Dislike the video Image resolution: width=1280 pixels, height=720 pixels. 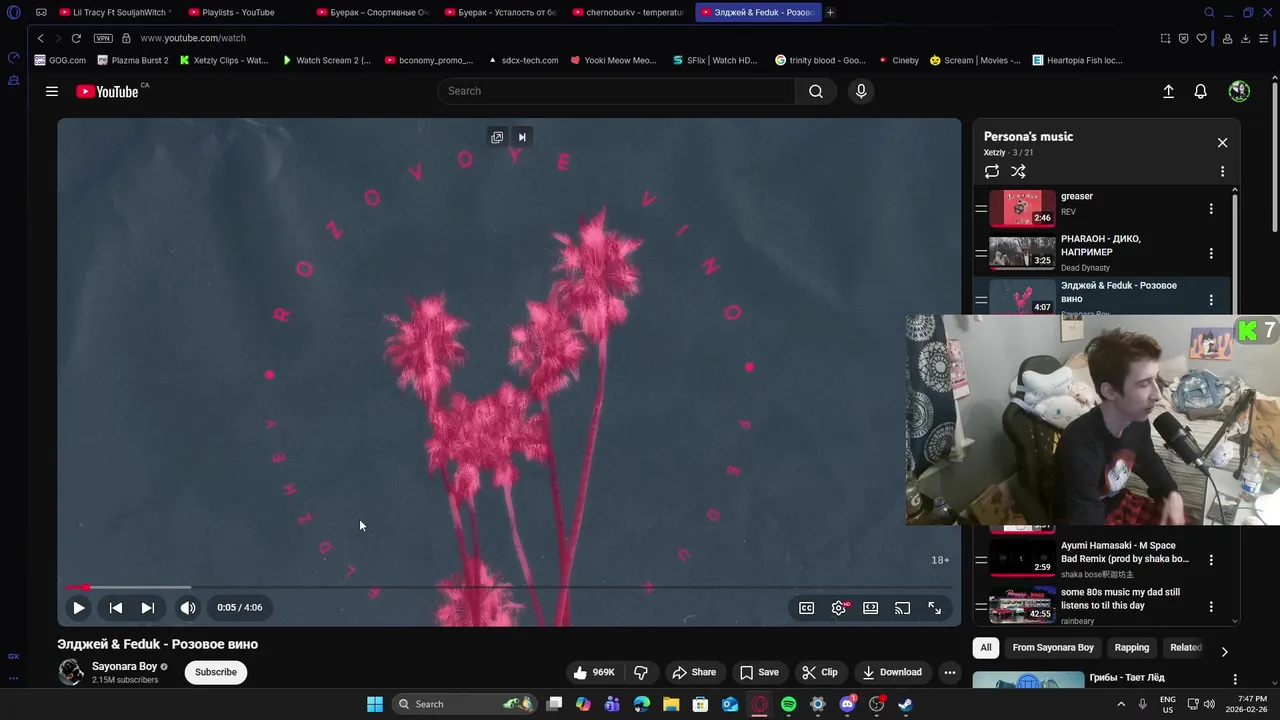(641, 672)
